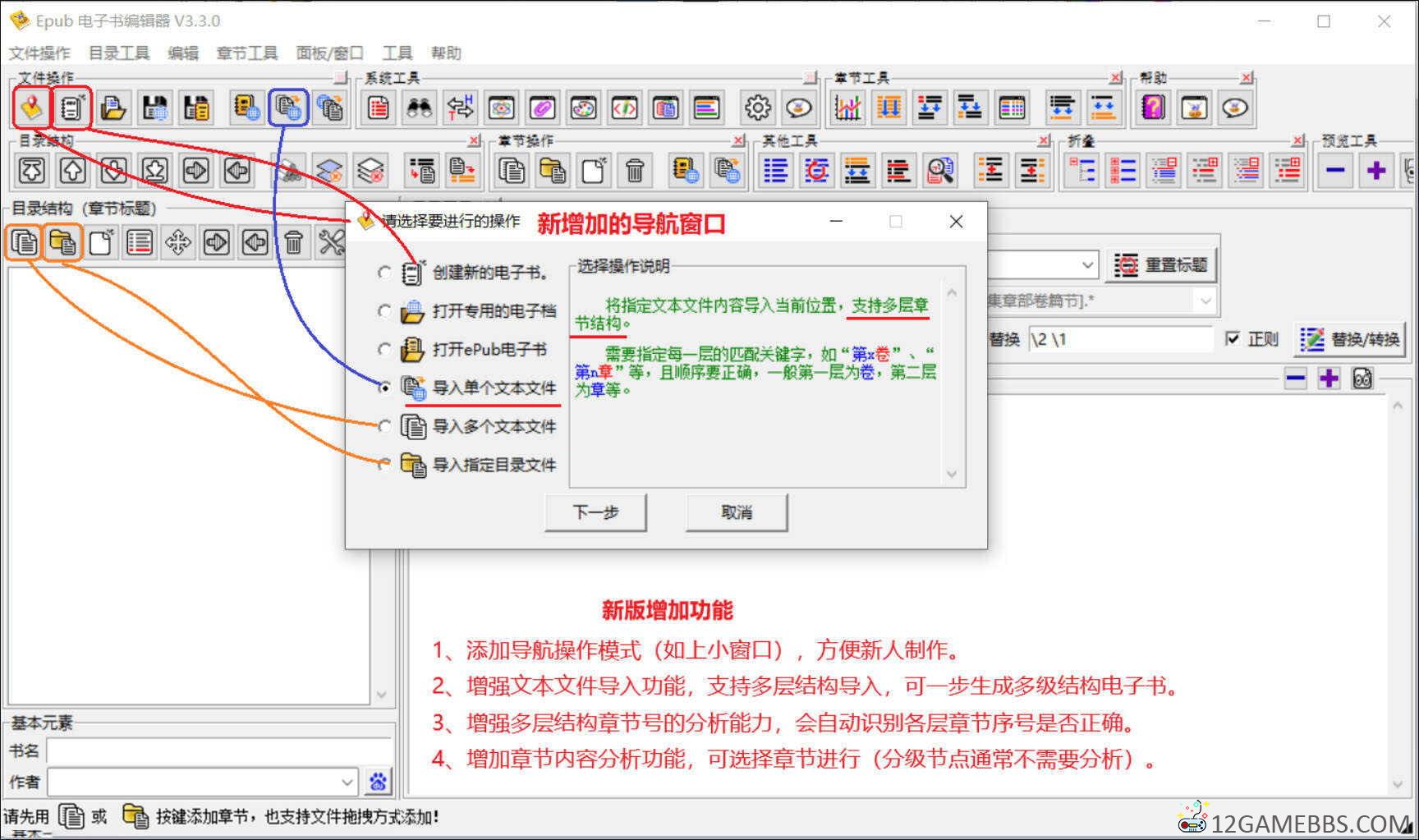This screenshot has width=1419, height=840.
Task: Click the trash can icon in 章节操作 toolbar
Action: click(635, 171)
